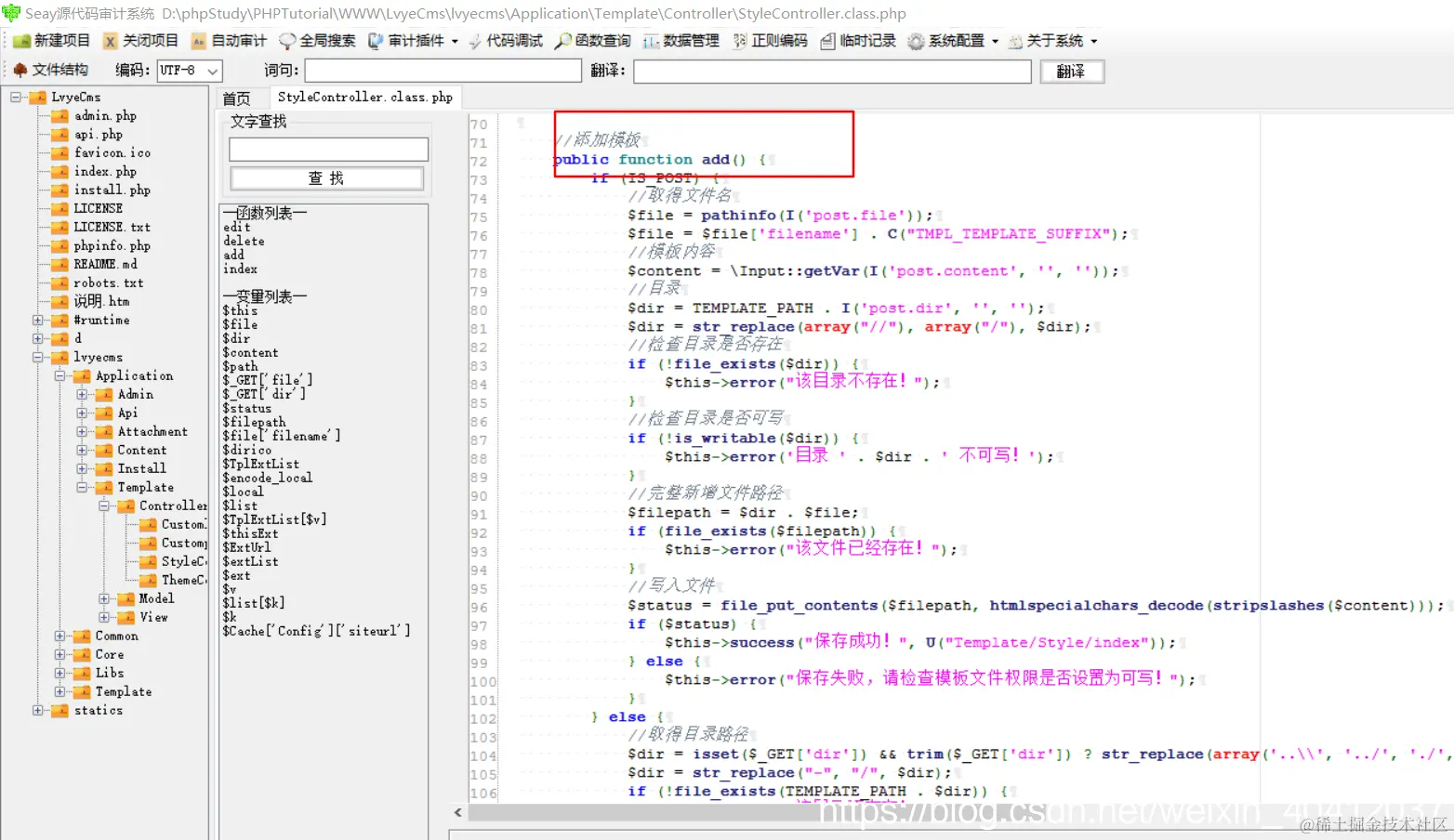
Task: Toggle the 文件结构 file structure panel
Action: tap(51, 70)
